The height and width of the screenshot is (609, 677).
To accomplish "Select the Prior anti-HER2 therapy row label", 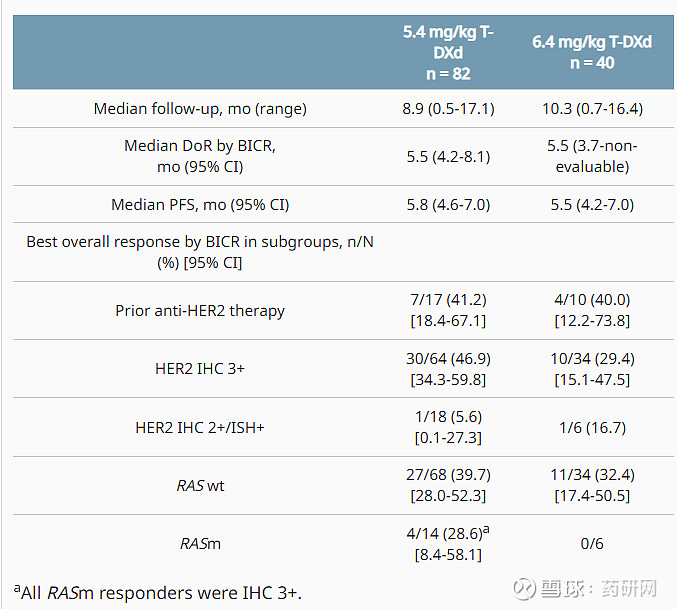I will pos(200,310).
